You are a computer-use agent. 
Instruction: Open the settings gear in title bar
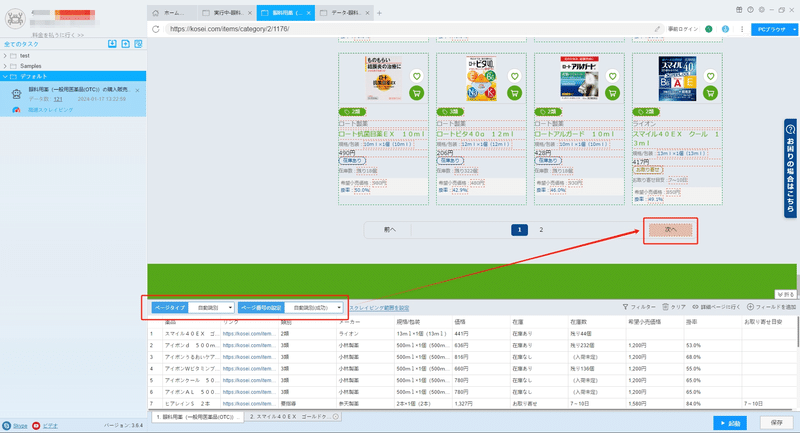pyautogui.click(x=761, y=10)
